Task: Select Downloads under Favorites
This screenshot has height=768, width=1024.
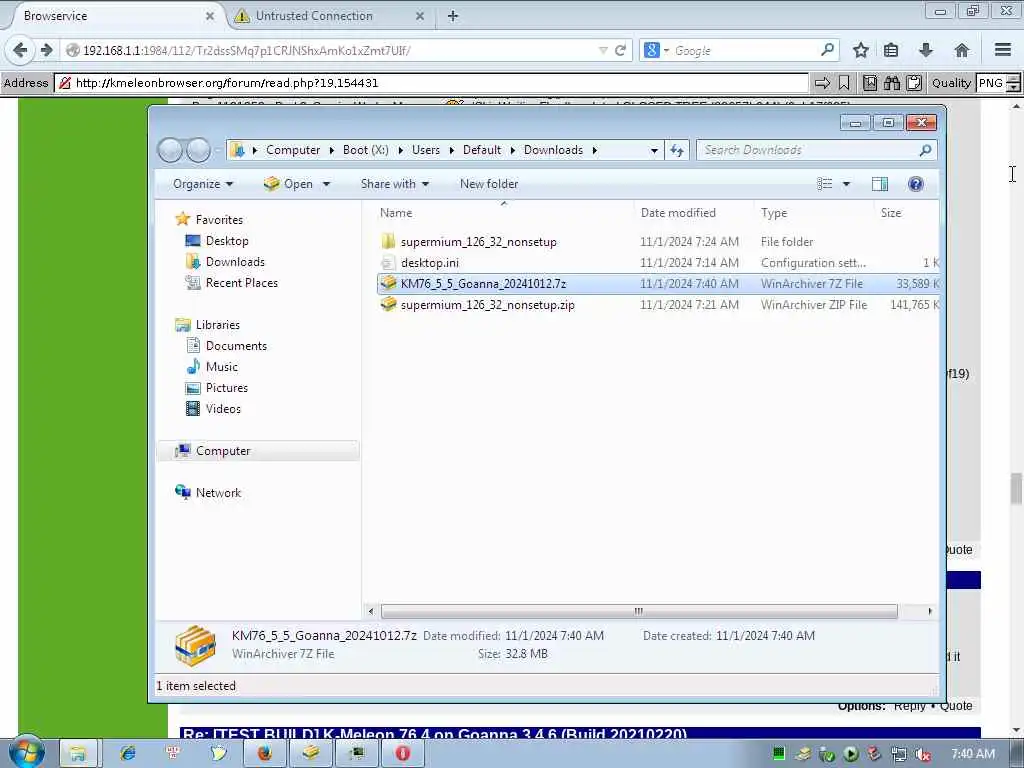Action: coord(234,262)
